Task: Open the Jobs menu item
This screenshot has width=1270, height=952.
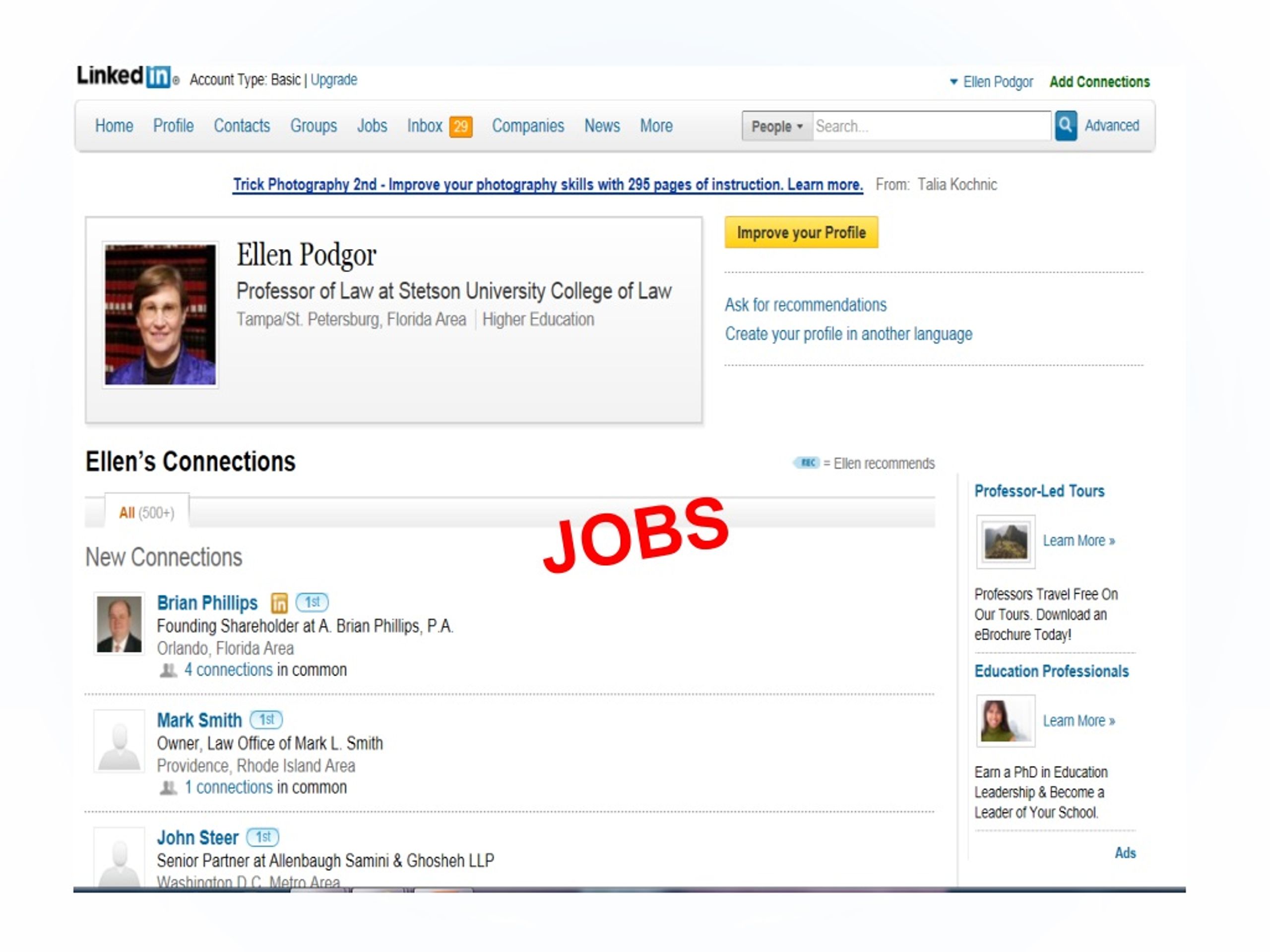Action: pos(372,125)
